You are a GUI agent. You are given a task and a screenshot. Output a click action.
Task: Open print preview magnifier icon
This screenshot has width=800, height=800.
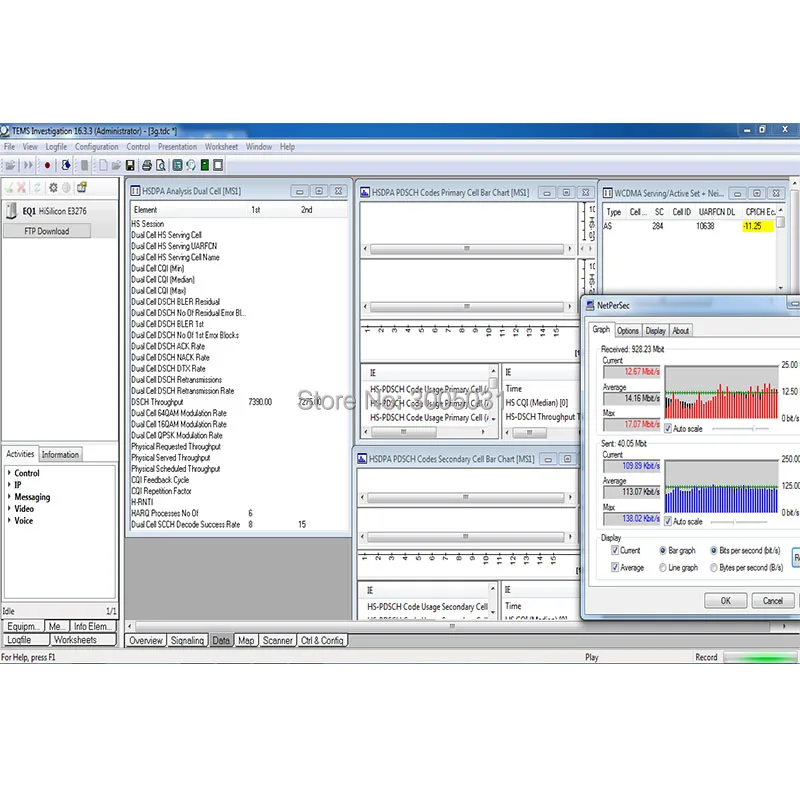point(161,165)
